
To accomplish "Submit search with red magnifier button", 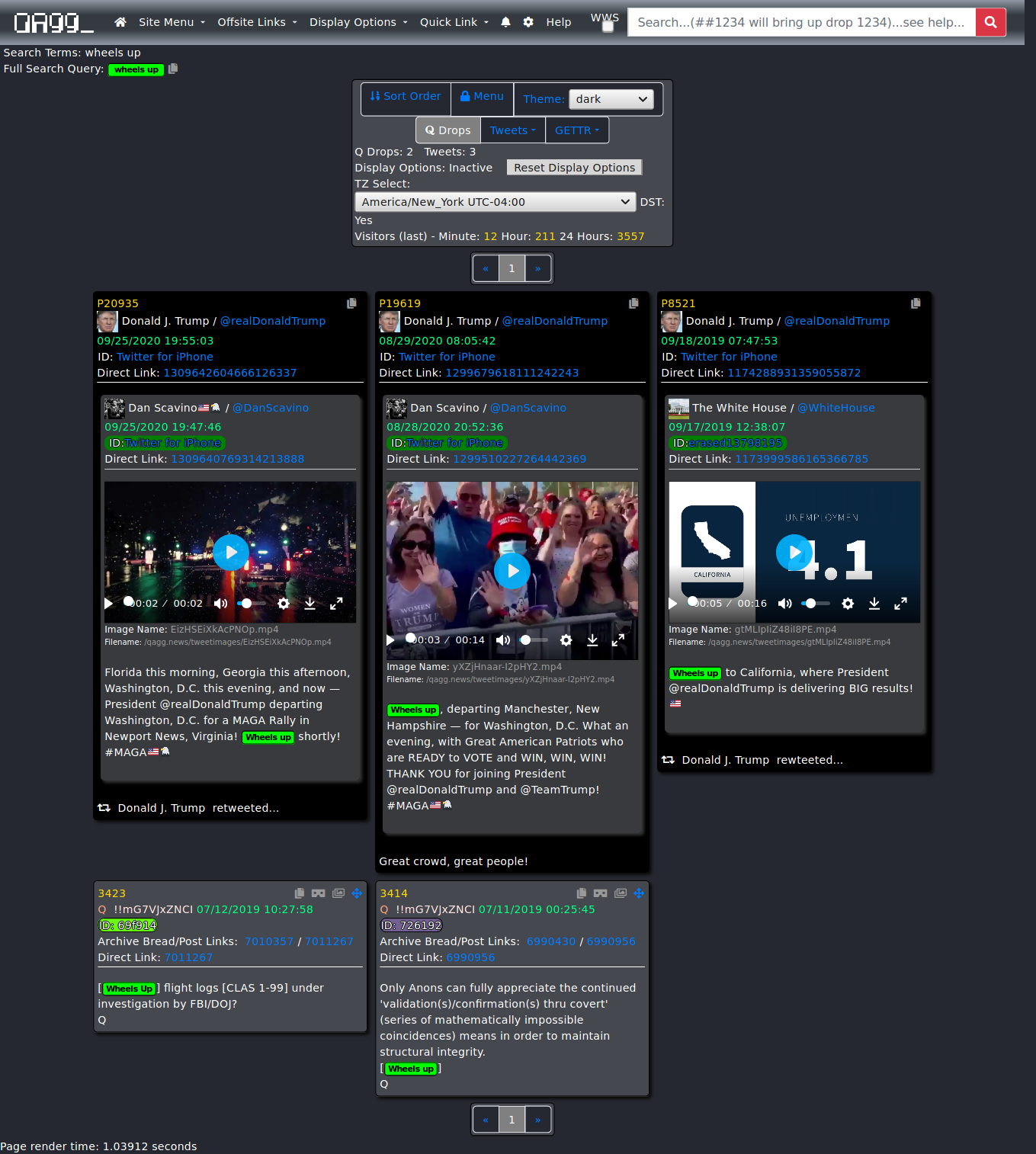I will (990, 22).
